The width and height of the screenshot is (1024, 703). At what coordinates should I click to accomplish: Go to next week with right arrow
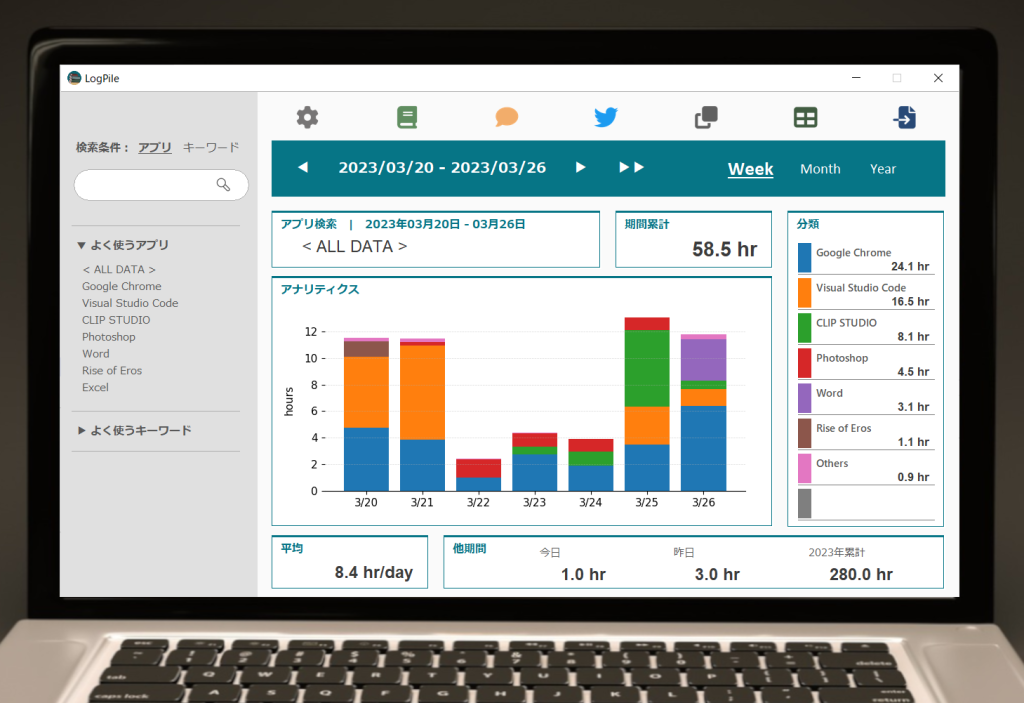coord(580,168)
